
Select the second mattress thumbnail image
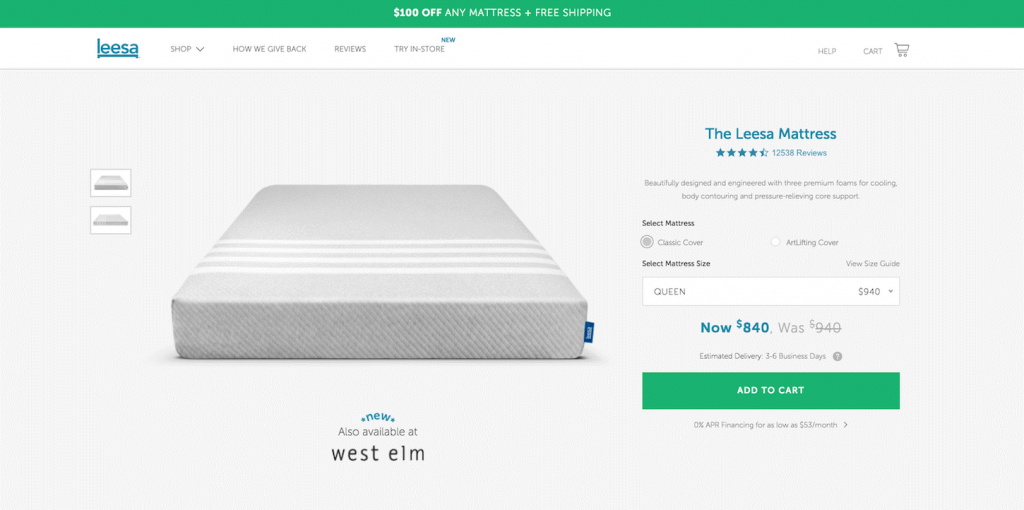coord(111,220)
